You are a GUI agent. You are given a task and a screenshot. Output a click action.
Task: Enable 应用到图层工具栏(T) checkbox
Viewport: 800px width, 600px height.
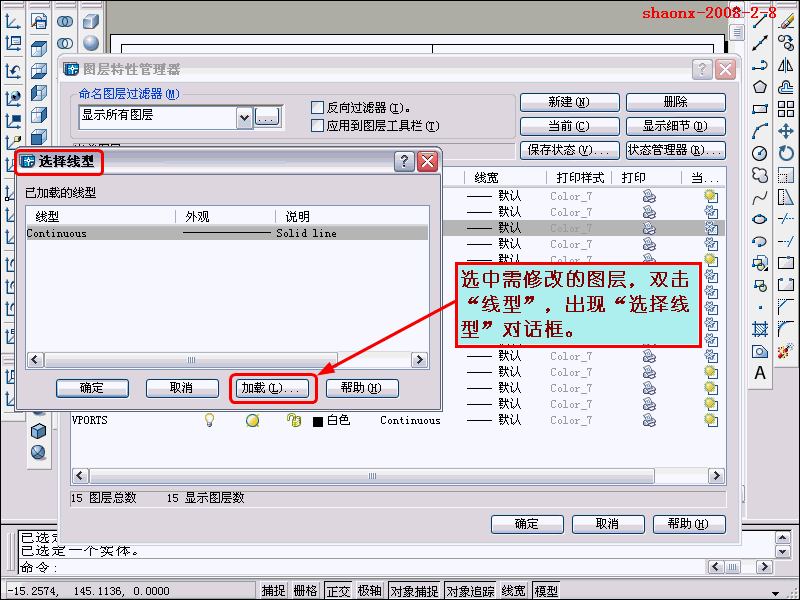317,126
